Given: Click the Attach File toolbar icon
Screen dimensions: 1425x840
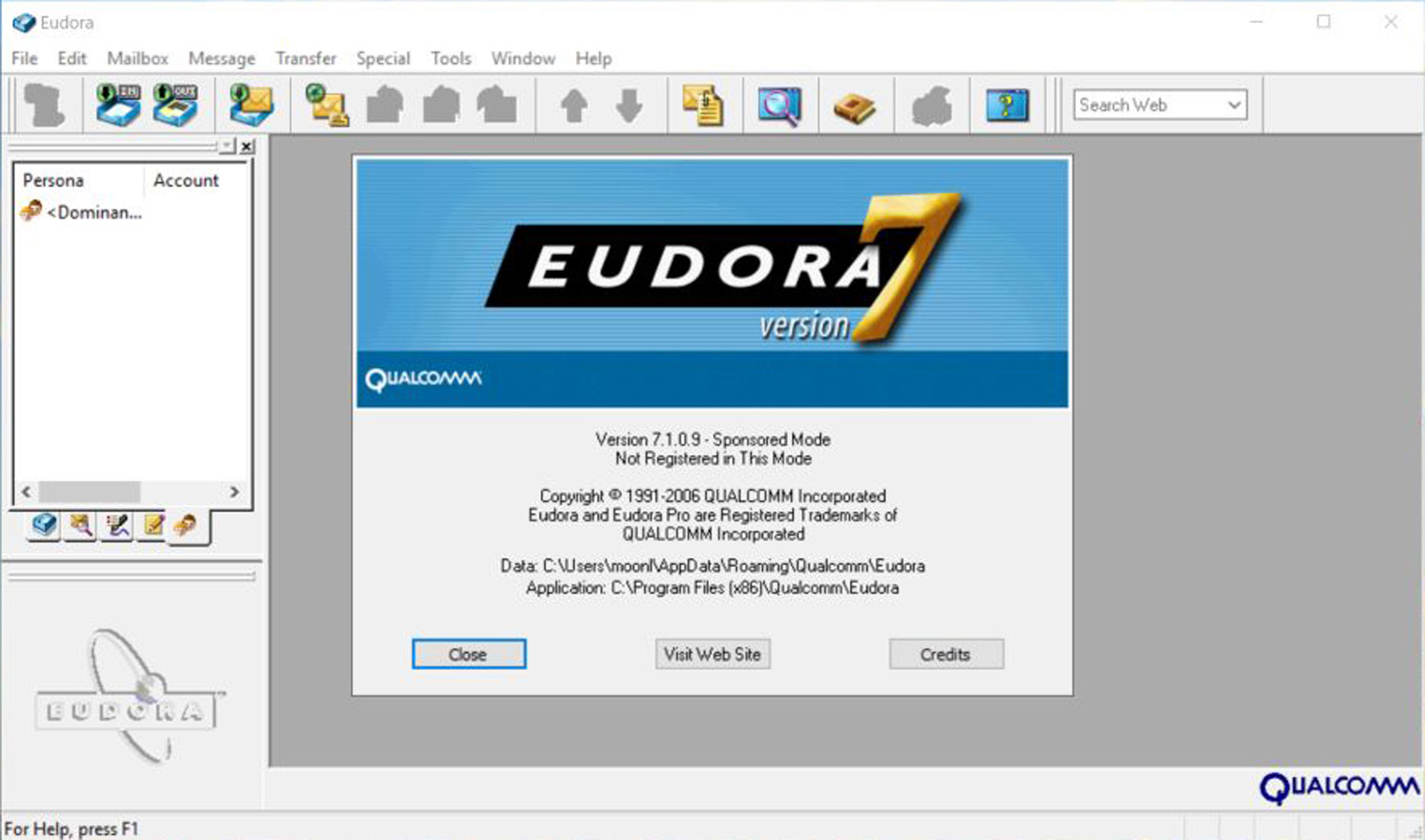Looking at the screenshot, I should tap(702, 105).
